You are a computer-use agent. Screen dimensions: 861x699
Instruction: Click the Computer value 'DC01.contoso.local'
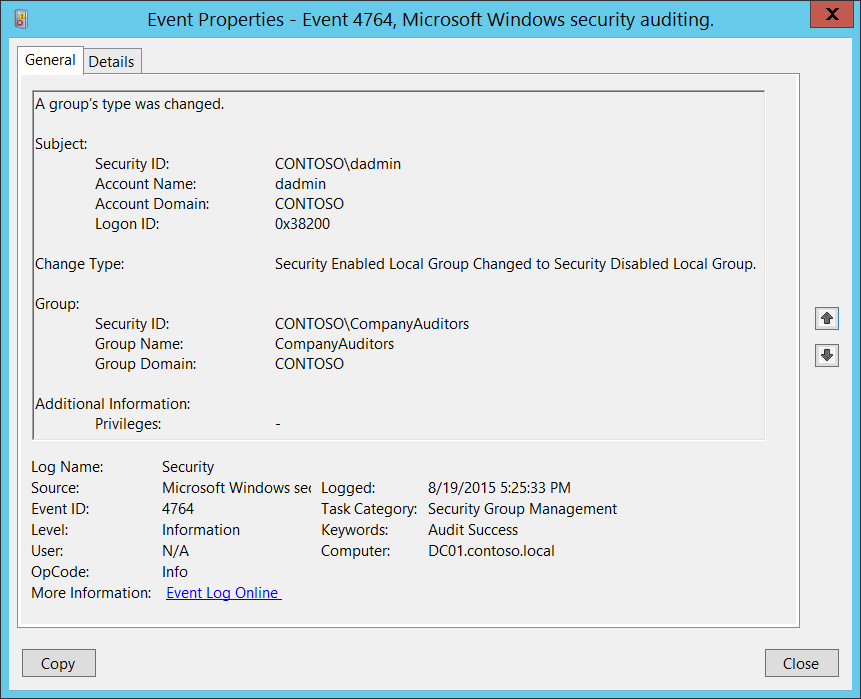[x=491, y=551]
